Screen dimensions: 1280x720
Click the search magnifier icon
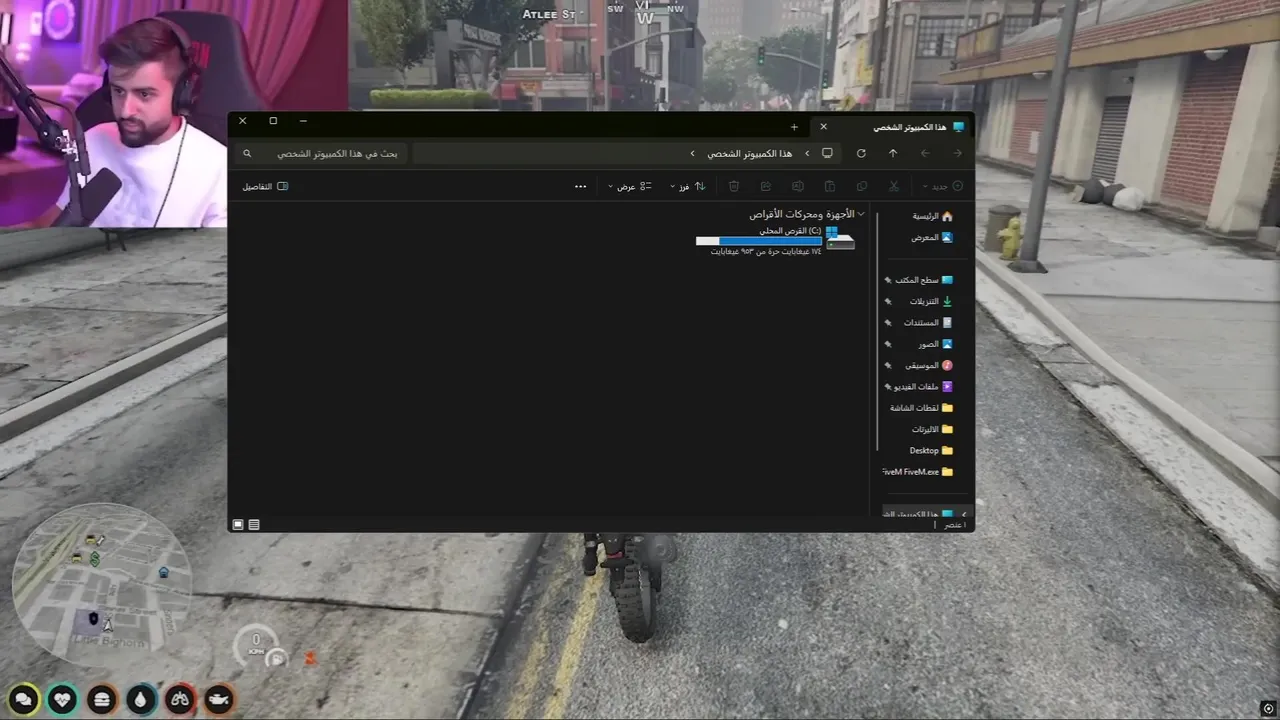[247, 153]
